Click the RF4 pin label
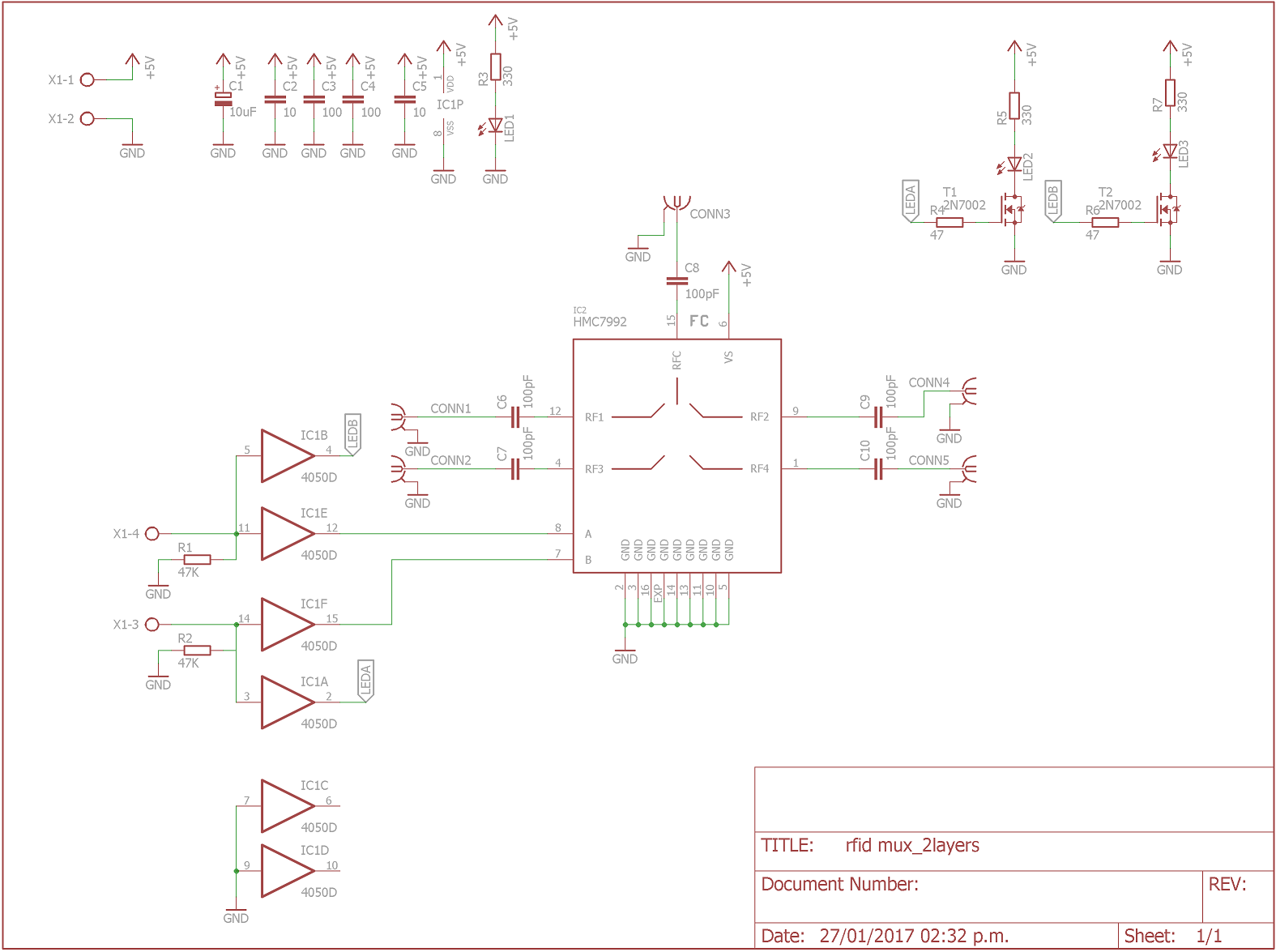1276x952 pixels. point(759,469)
